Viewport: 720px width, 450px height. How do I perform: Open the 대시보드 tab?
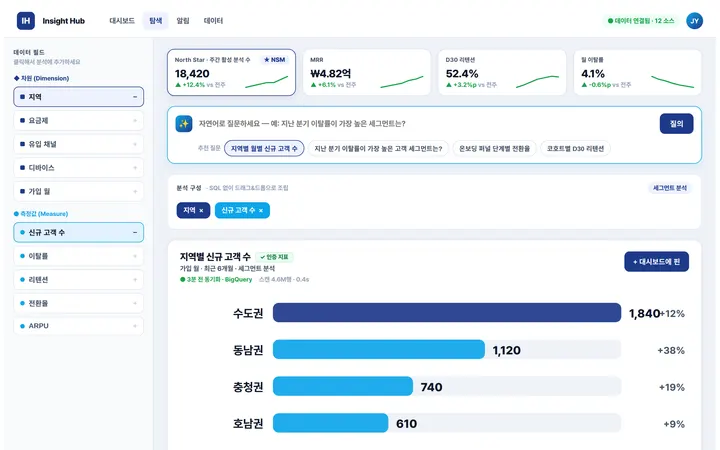click(122, 21)
